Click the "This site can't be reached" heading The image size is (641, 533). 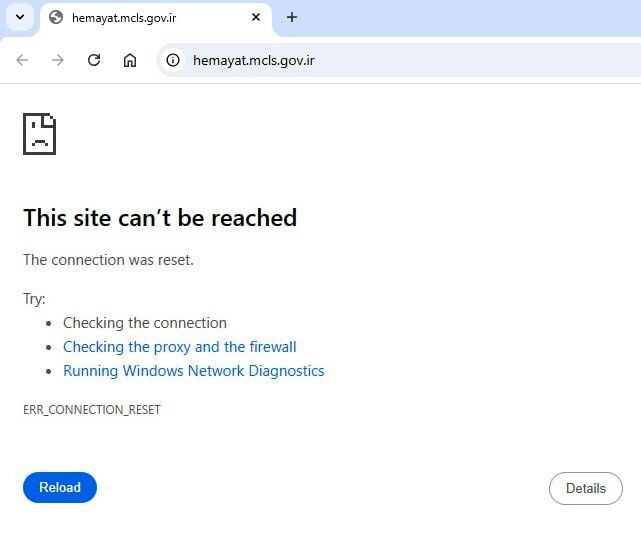coord(160,218)
